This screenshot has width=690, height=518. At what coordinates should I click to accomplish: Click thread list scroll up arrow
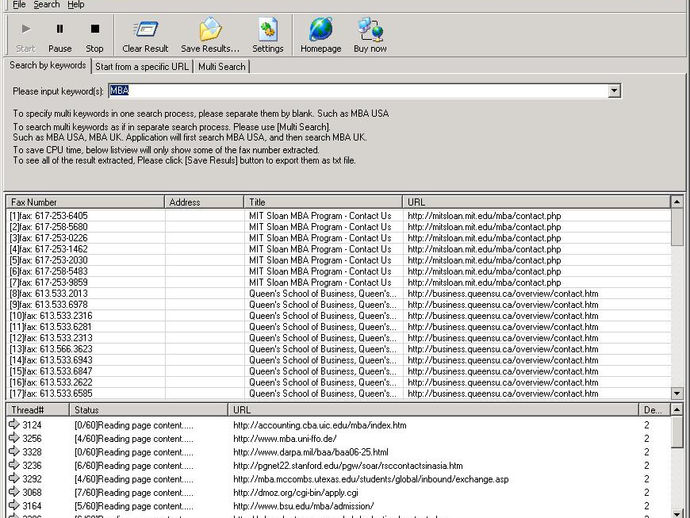[x=677, y=410]
